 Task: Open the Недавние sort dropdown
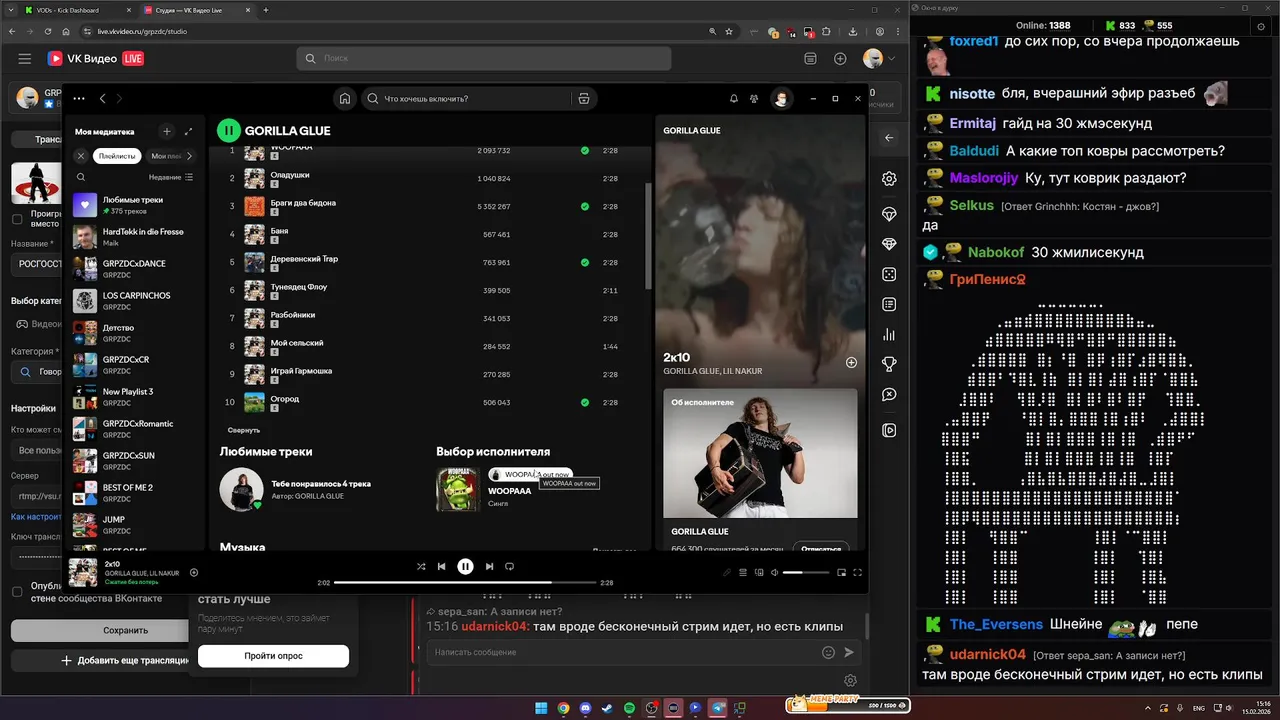point(171,177)
